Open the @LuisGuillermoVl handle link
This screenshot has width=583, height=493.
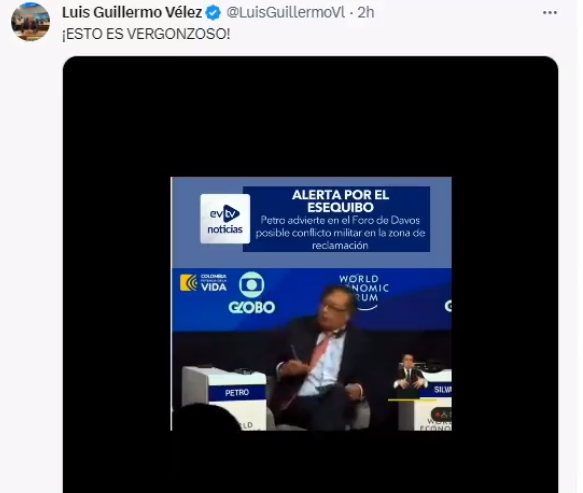point(286,13)
